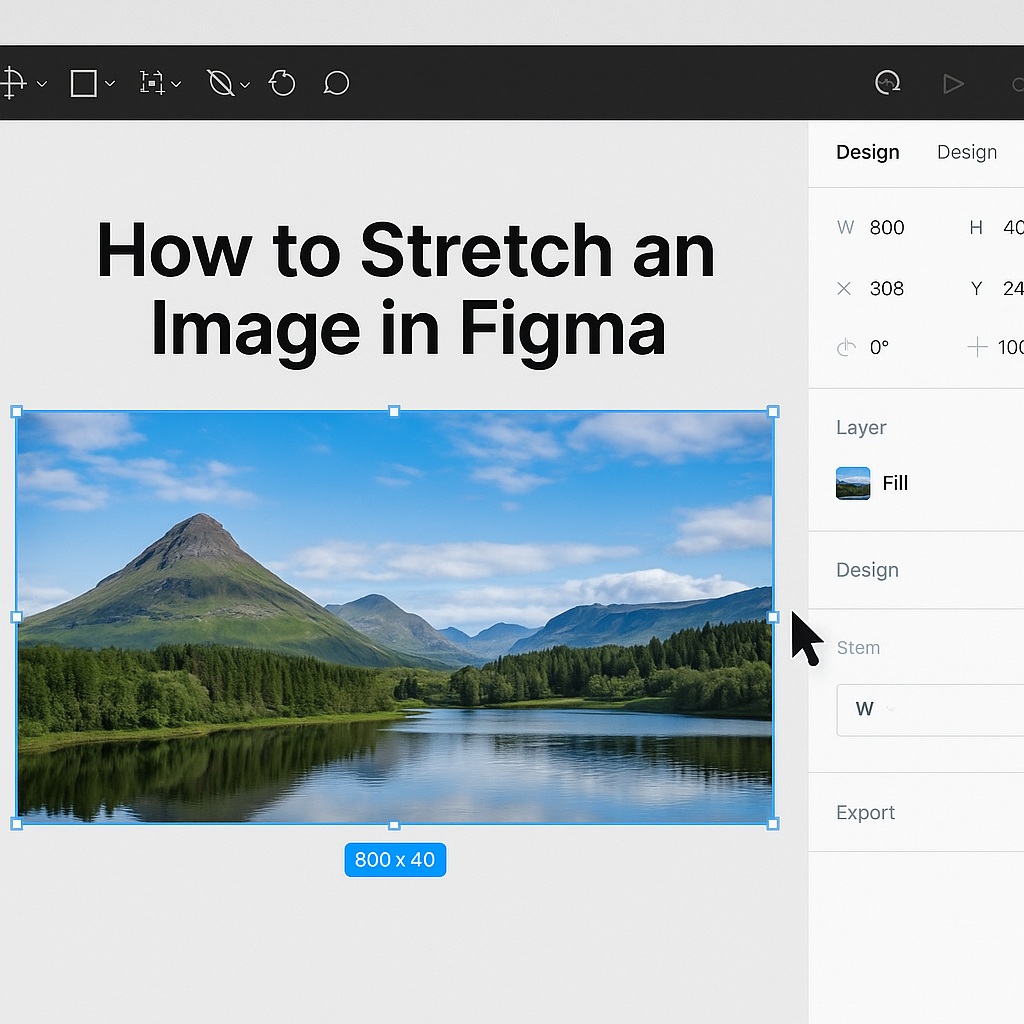Select the Rectangle shape tool
The width and height of the screenshot is (1024, 1024).
click(82, 83)
